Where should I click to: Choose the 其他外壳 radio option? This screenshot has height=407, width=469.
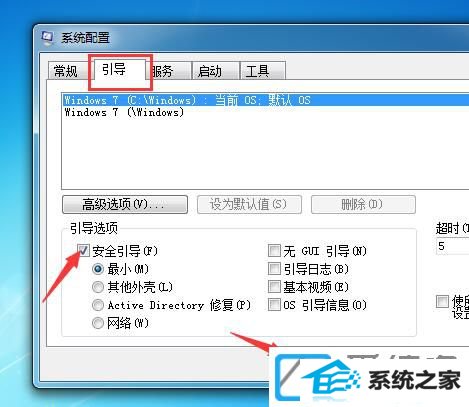click(98, 287)
